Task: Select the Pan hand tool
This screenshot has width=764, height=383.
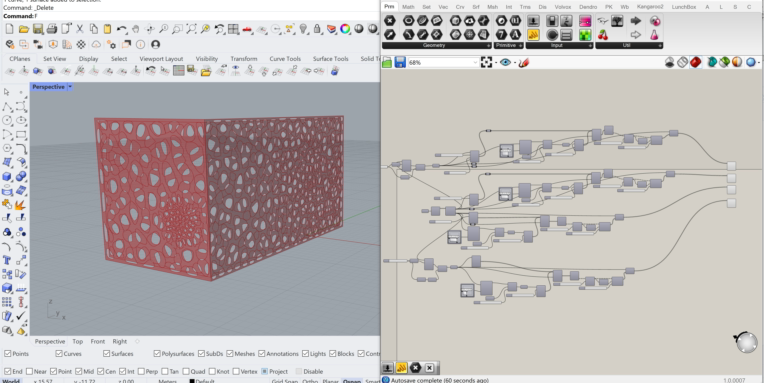Action: pos(136,29)
